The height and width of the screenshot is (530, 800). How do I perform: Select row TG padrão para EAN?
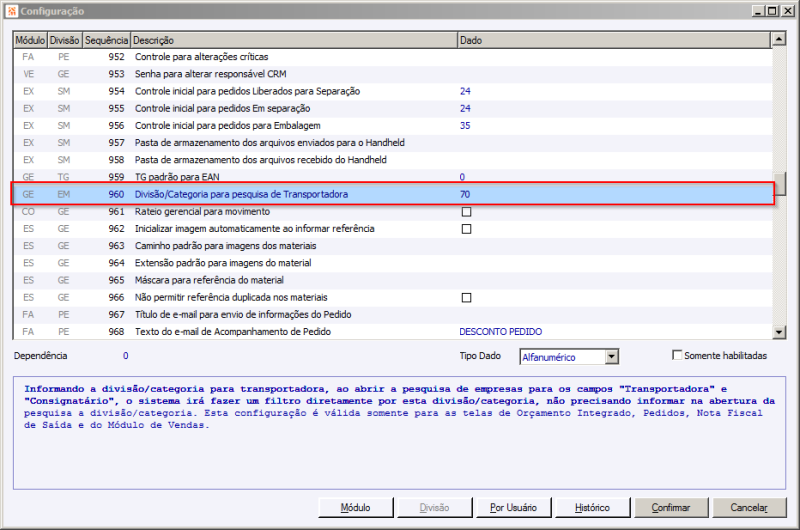(392, 177)
